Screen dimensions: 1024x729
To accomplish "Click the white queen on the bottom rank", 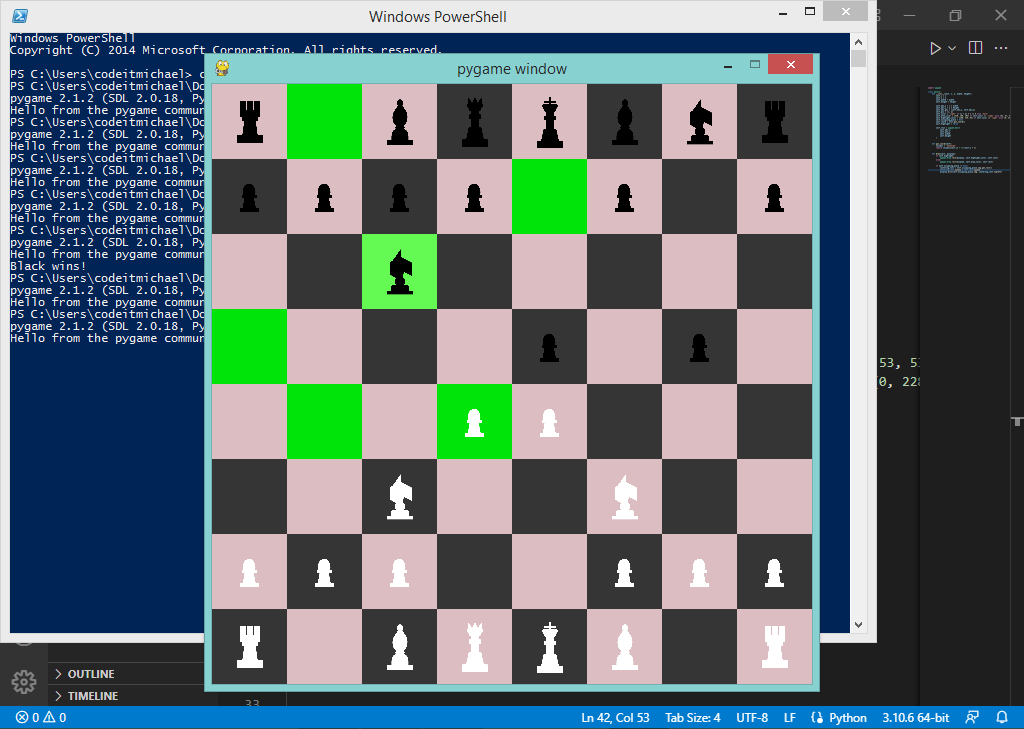I will pos(474,647).
